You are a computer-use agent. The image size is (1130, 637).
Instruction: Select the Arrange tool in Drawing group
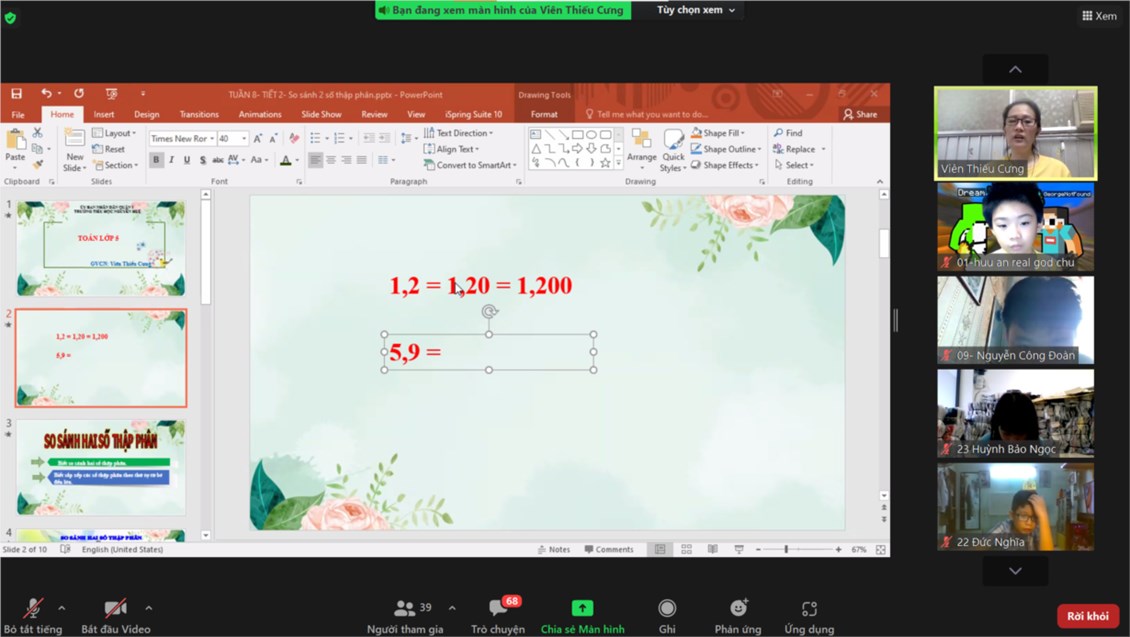(641, 147)
